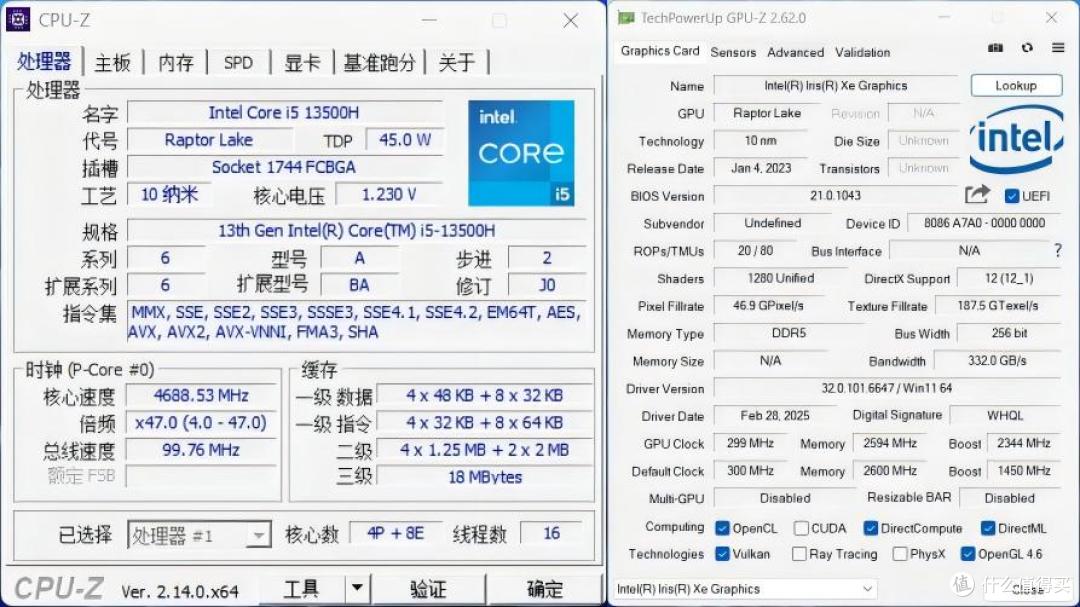Click the GPU-Z title bar app icon

[625, 18]
